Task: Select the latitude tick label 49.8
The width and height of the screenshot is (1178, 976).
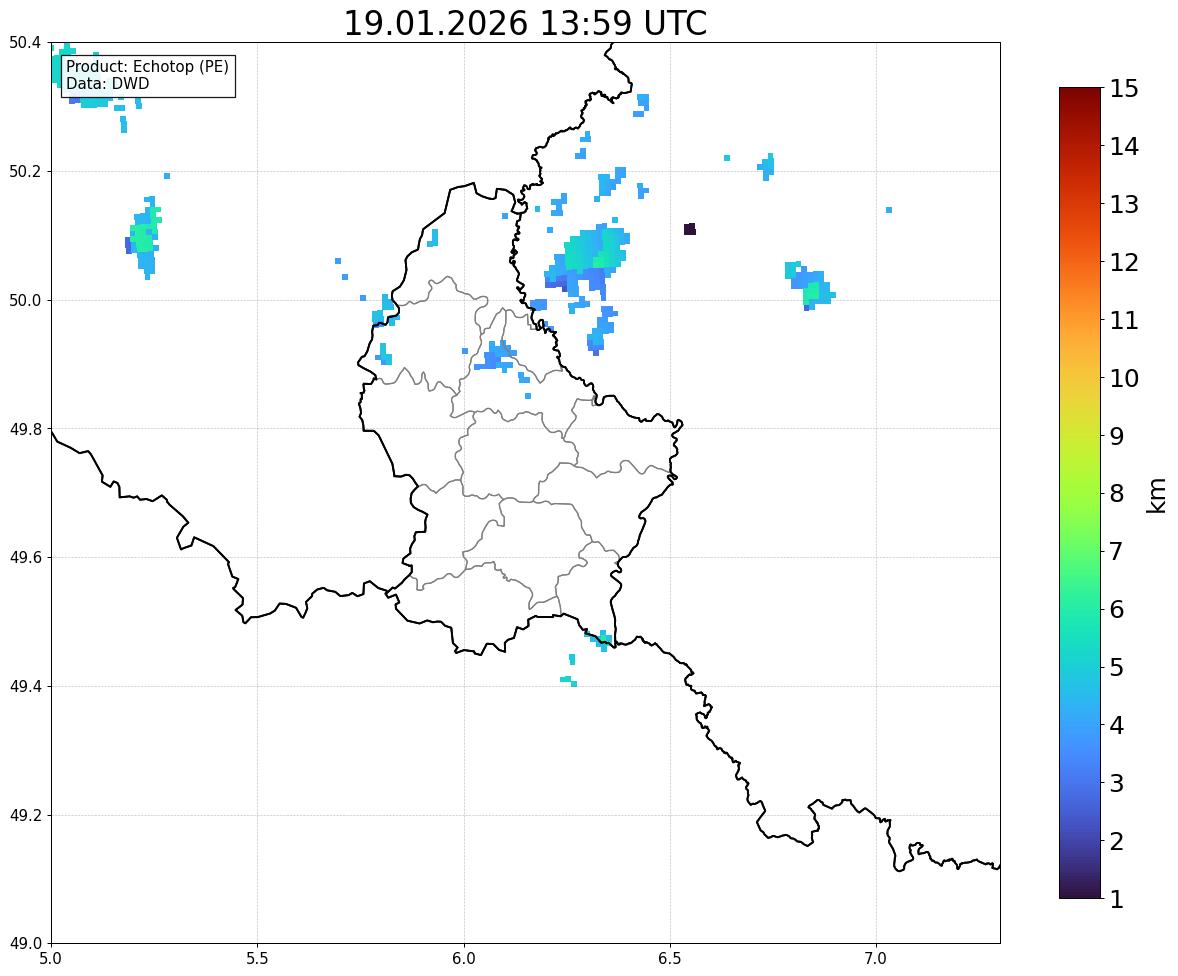Action: pyautogui.click(x=25, y=429)
